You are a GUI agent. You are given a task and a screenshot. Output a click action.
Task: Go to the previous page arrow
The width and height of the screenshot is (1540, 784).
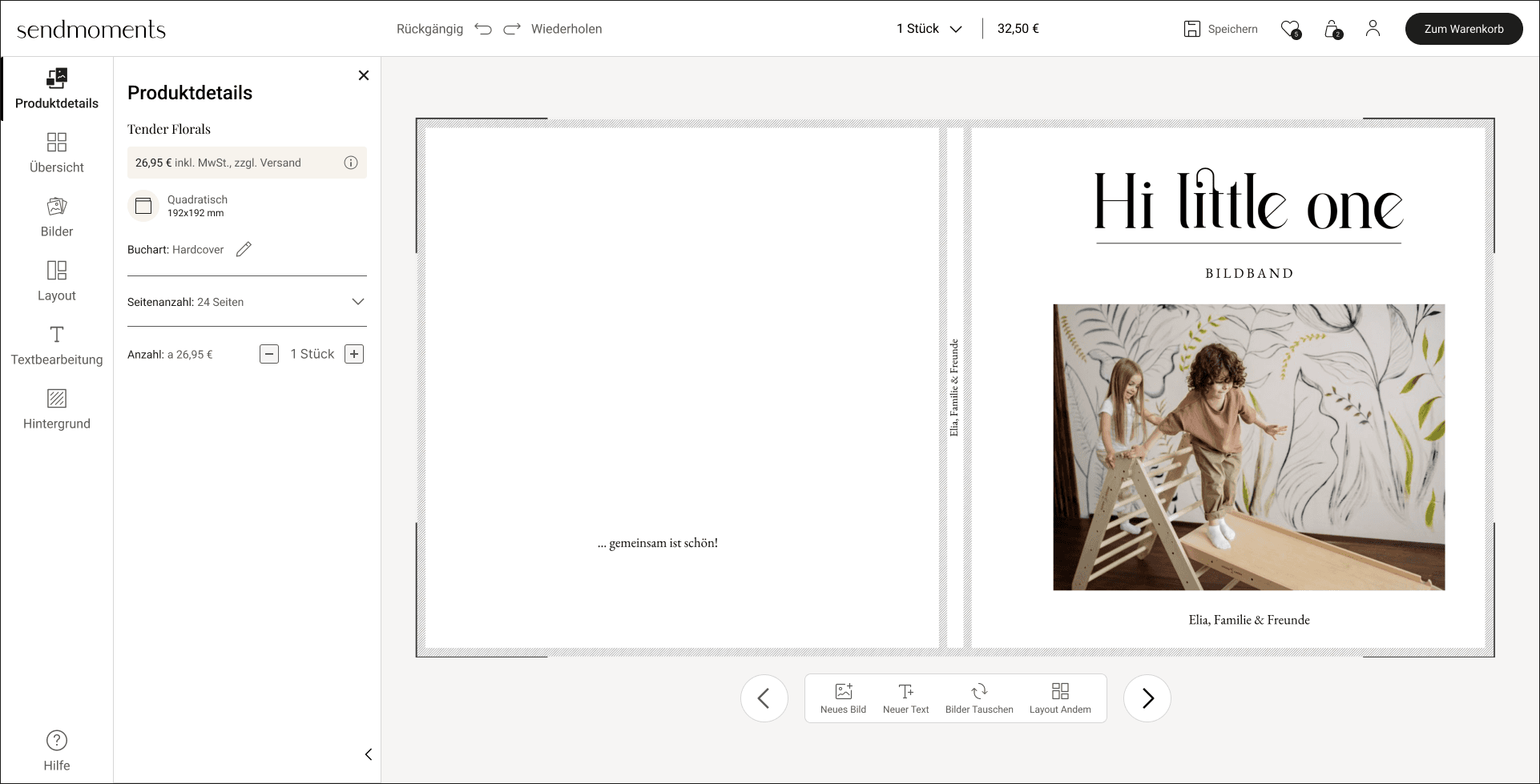pos(764,698)
